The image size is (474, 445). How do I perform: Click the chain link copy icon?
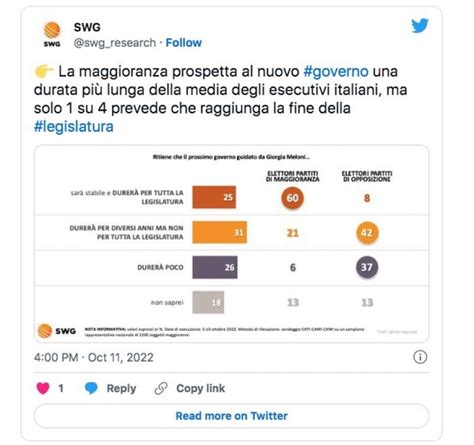click(161, 388)
